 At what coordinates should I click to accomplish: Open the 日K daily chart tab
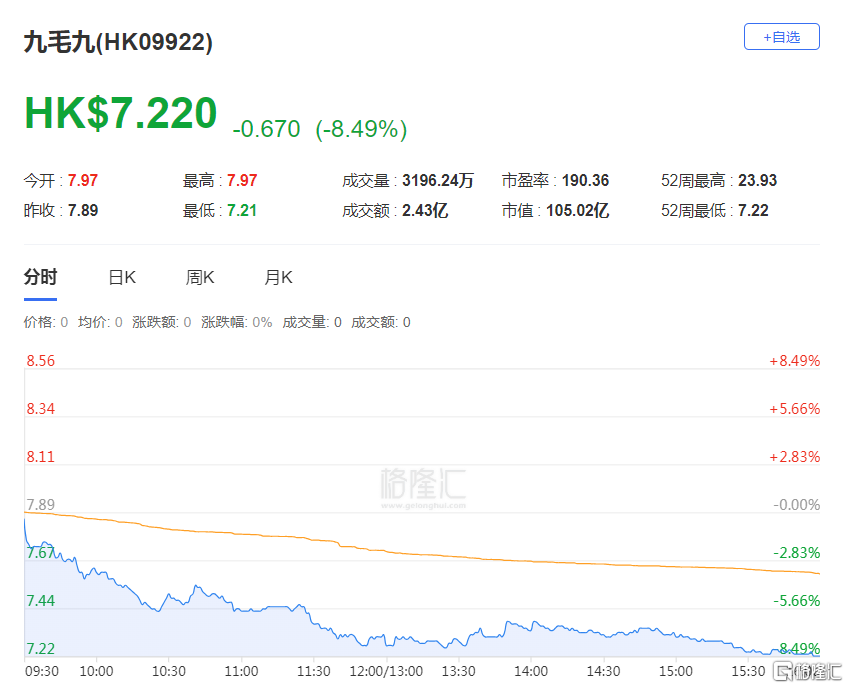(x=122, y=277)
